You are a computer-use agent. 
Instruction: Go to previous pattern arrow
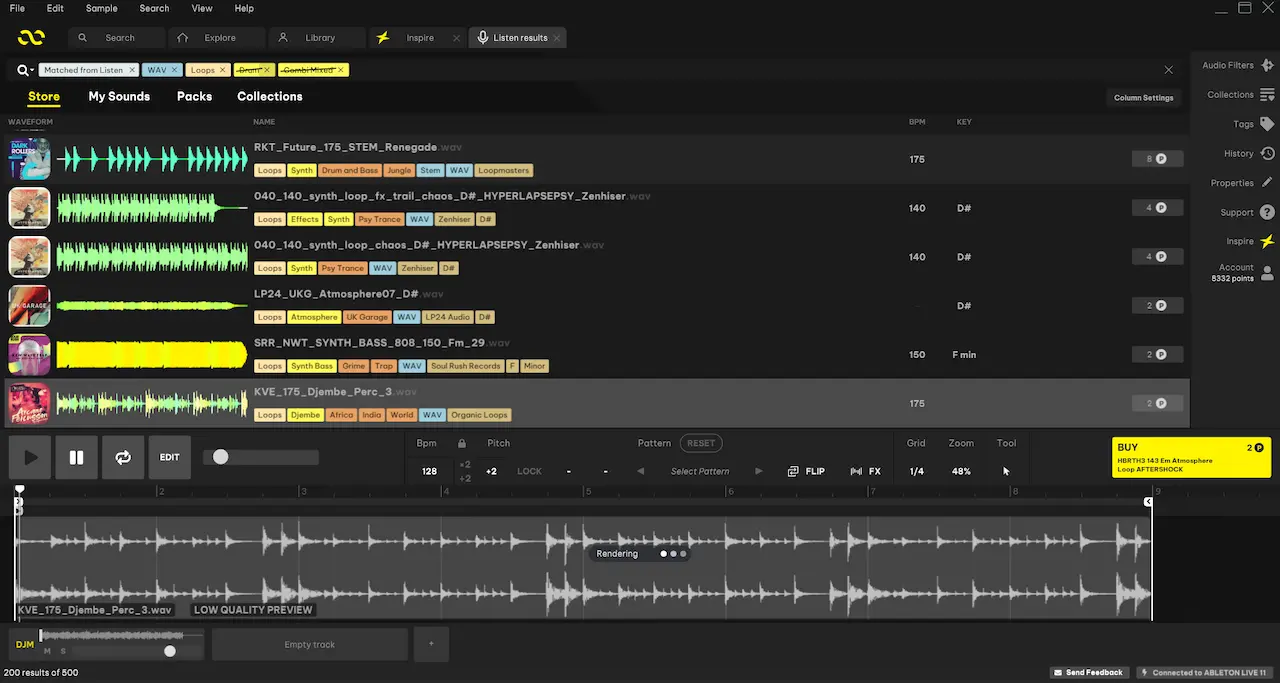pyautogui.click(x=641, y=471)
